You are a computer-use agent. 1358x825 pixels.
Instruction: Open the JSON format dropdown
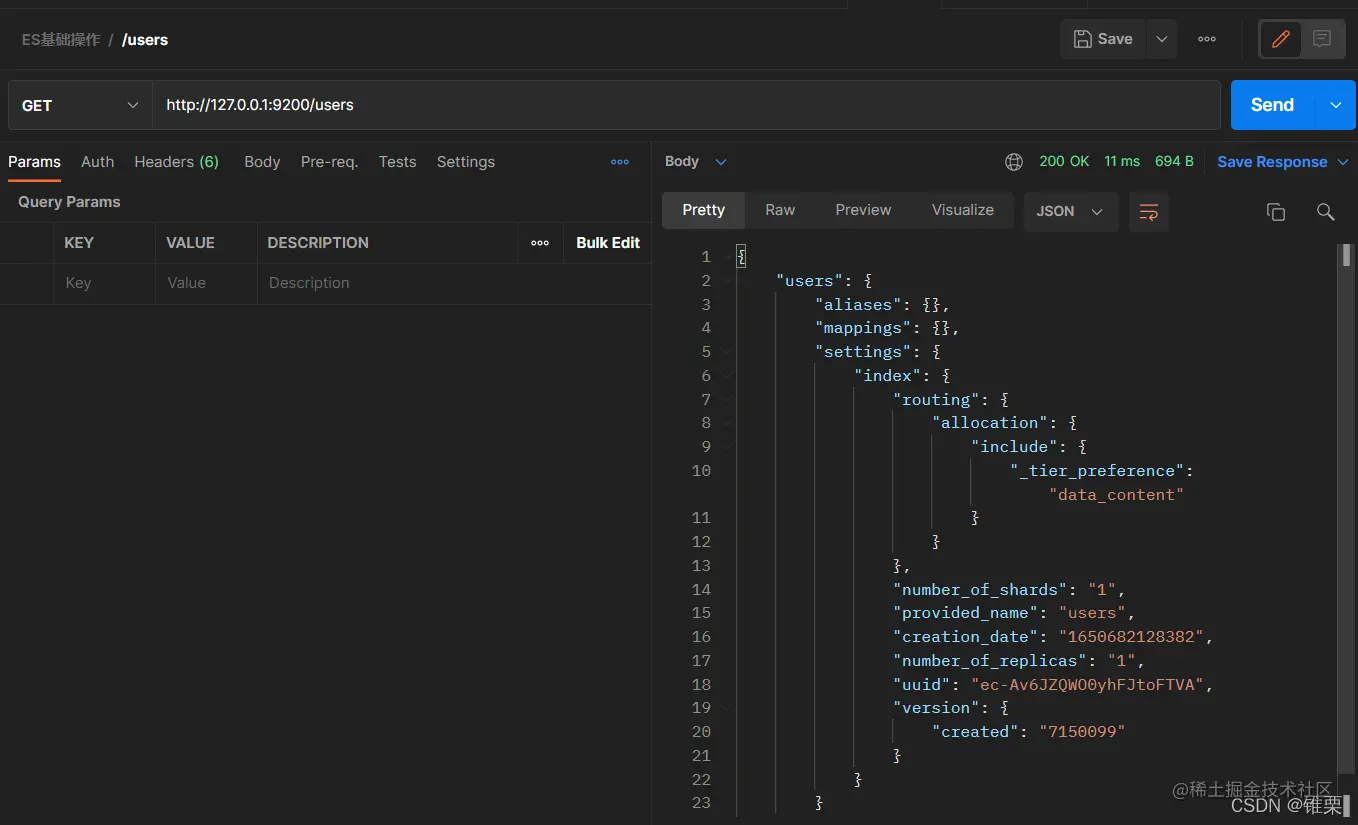(1070, 211)
